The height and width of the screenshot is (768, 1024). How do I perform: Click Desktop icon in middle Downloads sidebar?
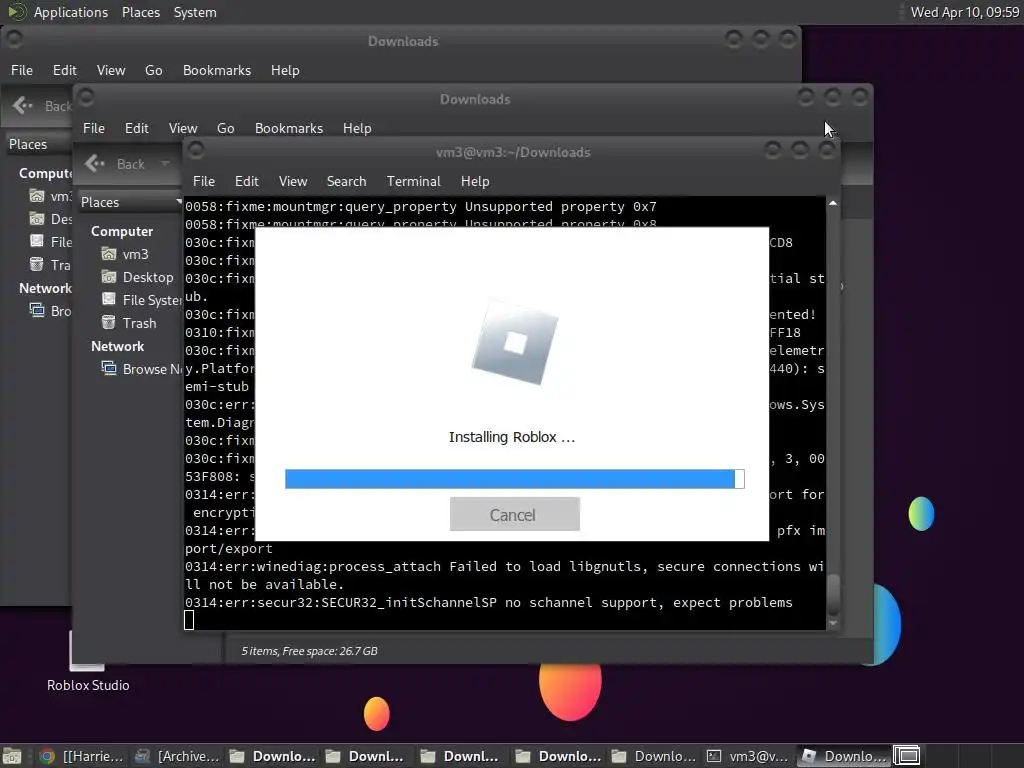coord(108,277)
